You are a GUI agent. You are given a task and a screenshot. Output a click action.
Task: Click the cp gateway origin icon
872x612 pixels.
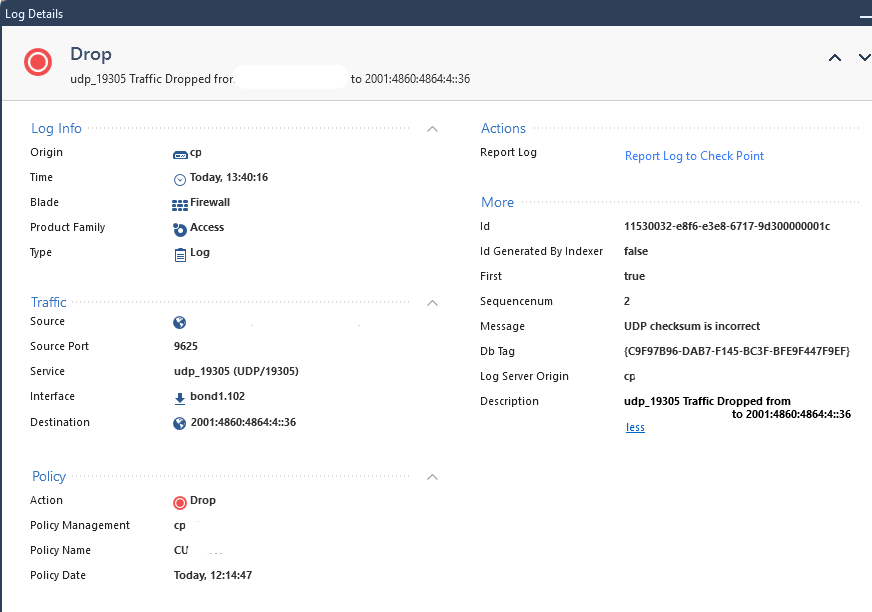pos(180,155)
